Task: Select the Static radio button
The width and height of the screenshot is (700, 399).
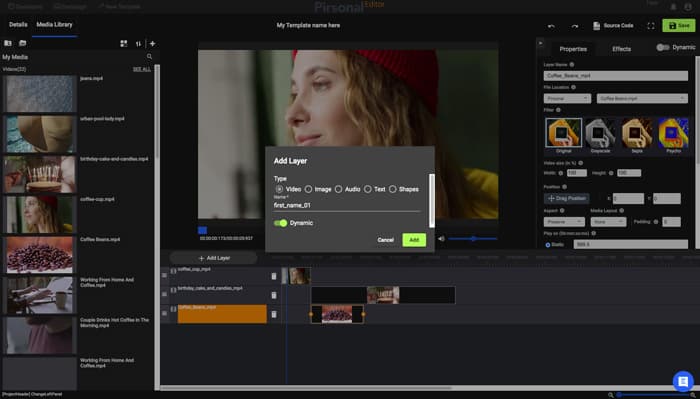Action: (548, 245)
